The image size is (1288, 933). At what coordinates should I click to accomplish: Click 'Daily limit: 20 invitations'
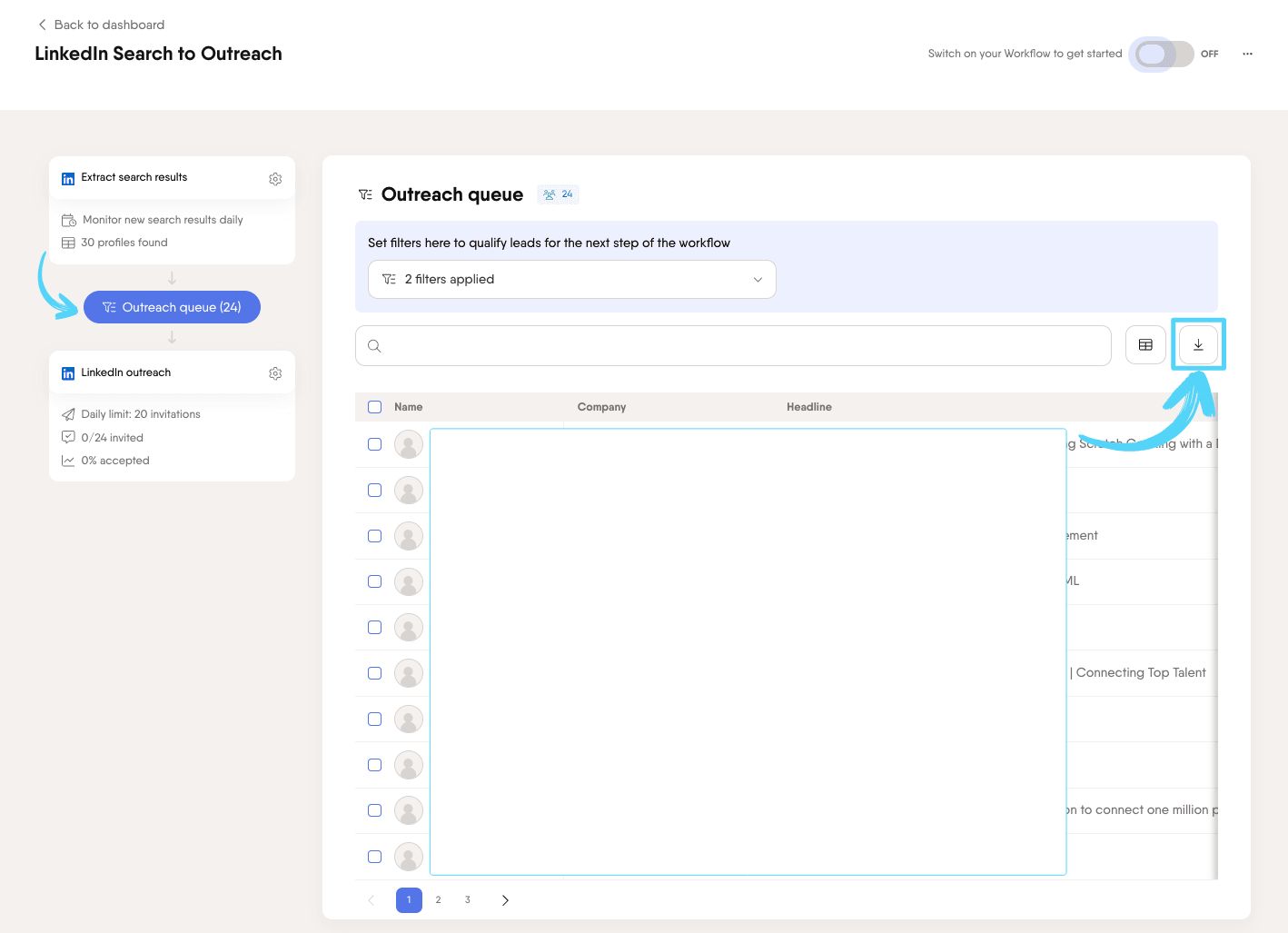click(141, 414)
